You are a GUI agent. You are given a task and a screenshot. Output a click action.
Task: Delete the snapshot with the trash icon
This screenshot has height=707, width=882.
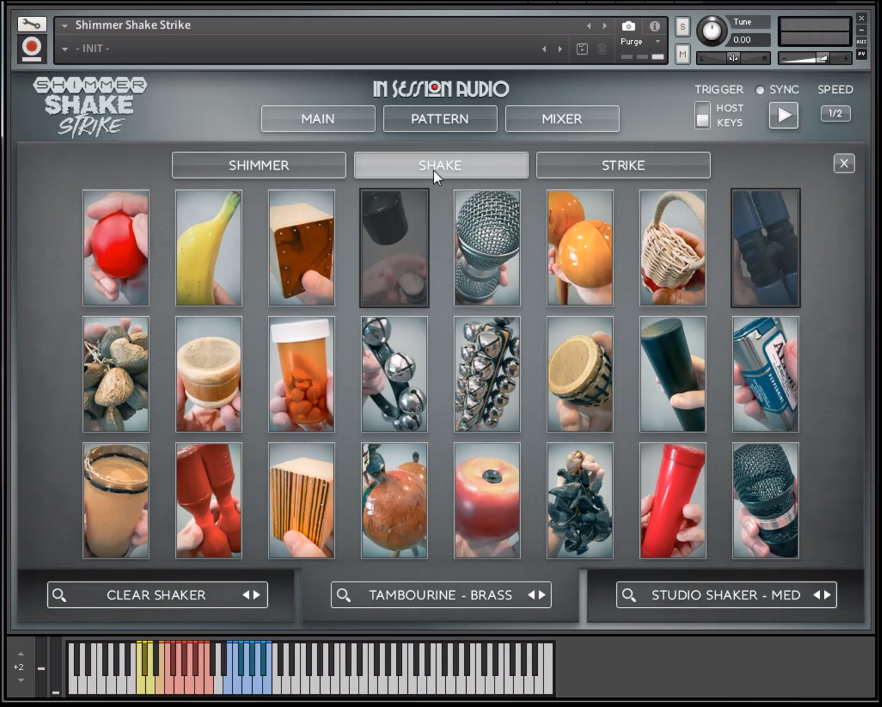point(602,49)
